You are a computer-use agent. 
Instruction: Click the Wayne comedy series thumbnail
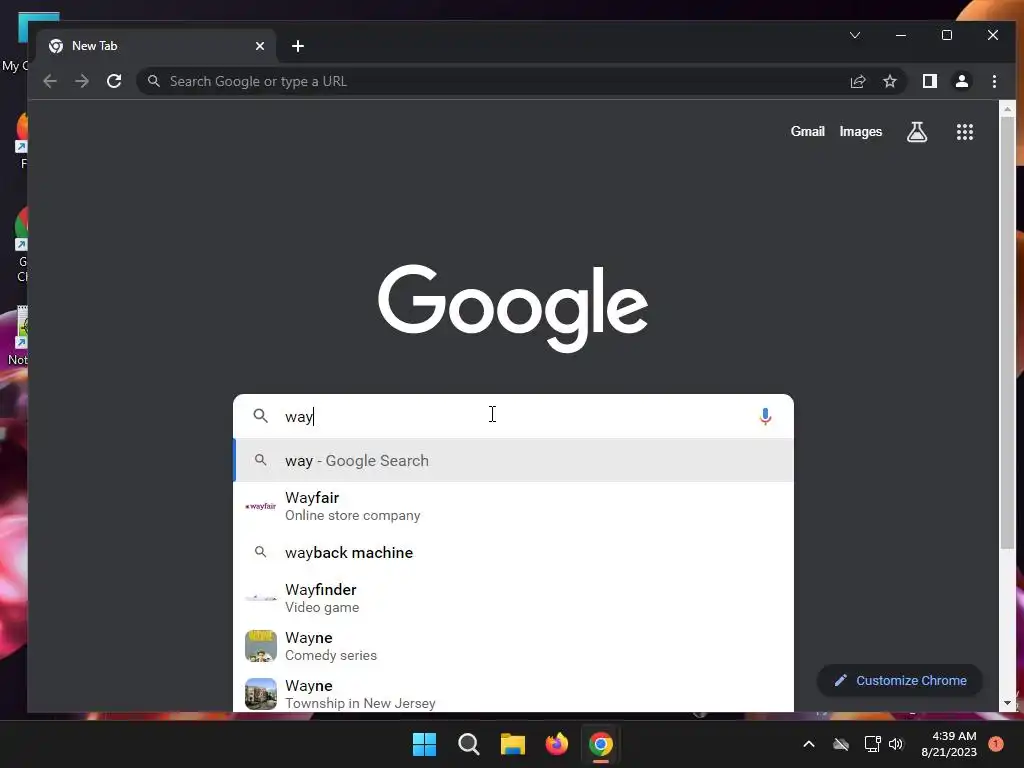point(261,646)
